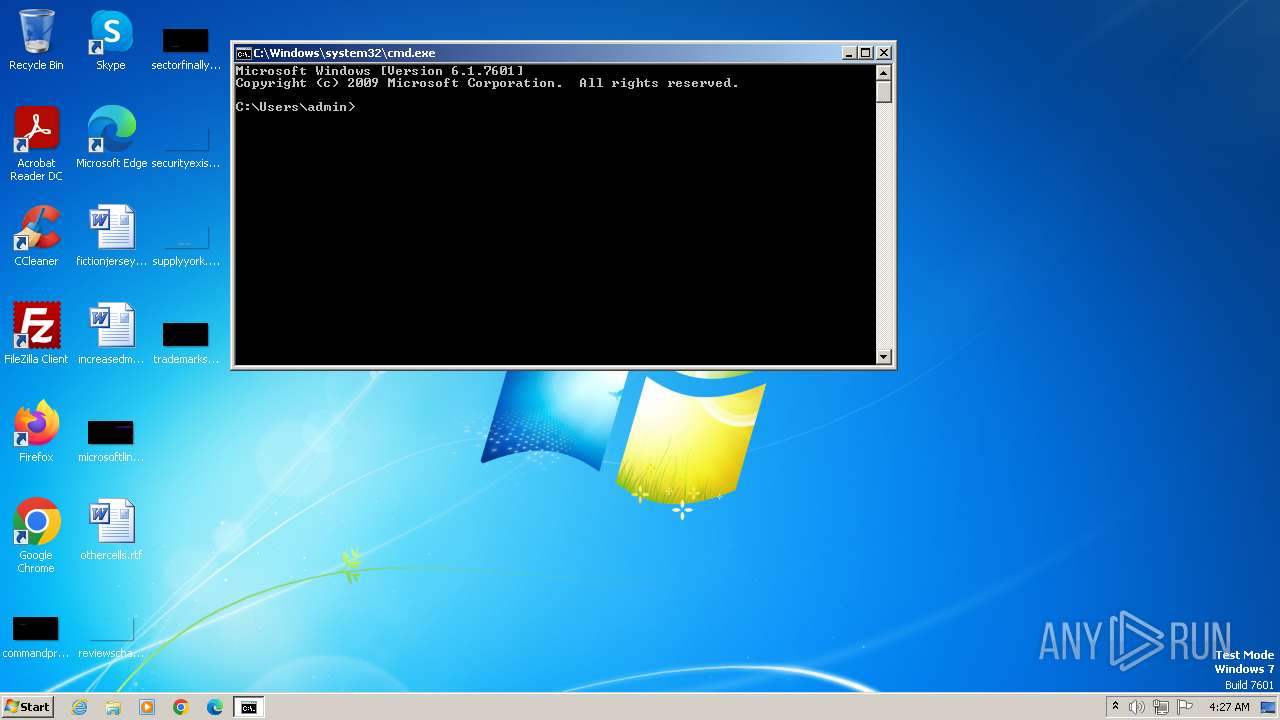
Task: Open Windows Media Player taskbar icon
Action: coord(147,707)
